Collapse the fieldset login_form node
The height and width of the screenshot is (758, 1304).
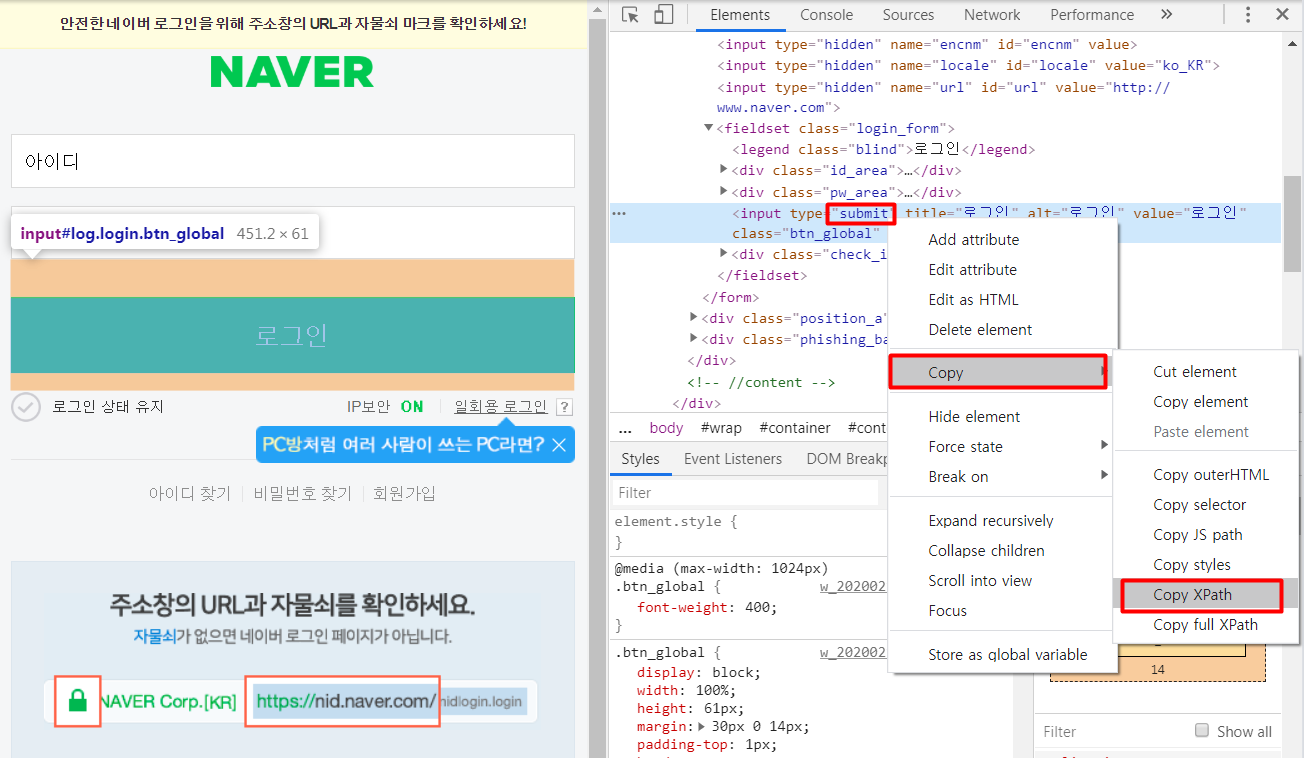(x=709, y=128)
